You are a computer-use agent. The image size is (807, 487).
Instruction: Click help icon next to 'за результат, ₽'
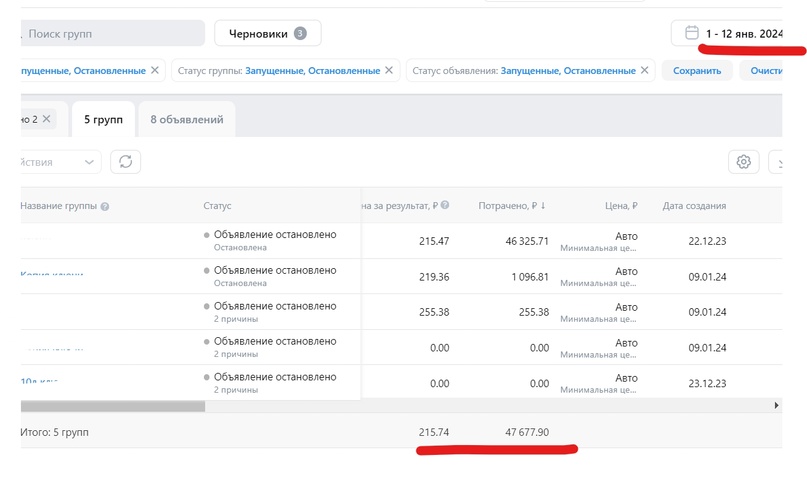pyautogui.click(x=445, y=206)
